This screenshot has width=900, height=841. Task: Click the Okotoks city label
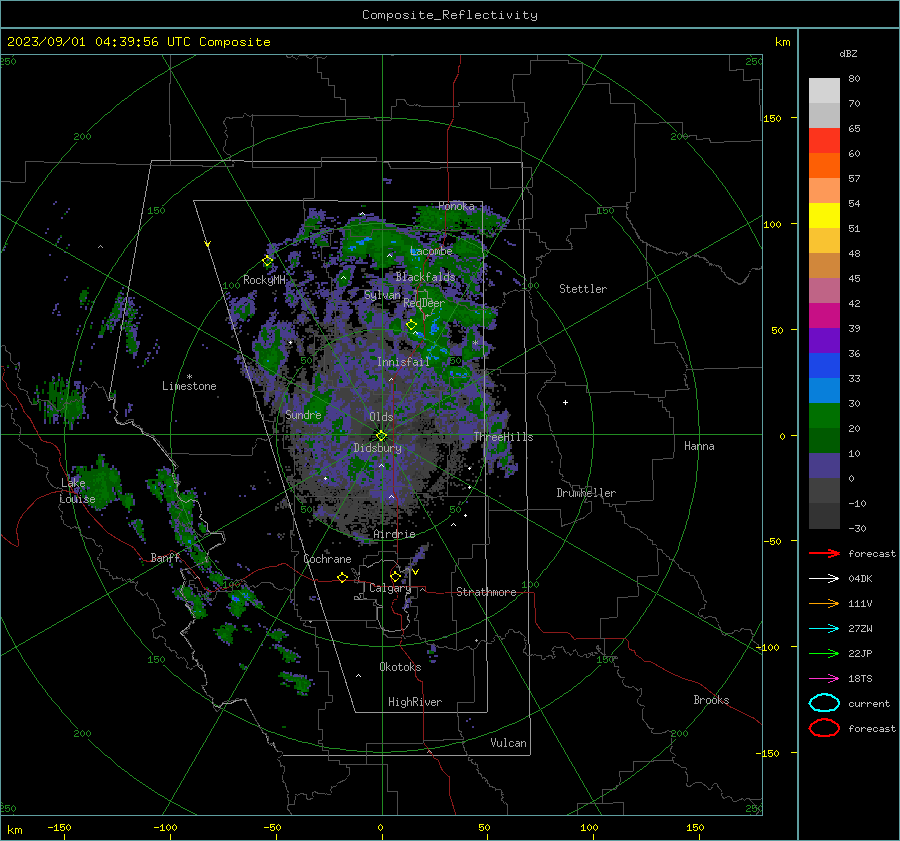(400, 667)
